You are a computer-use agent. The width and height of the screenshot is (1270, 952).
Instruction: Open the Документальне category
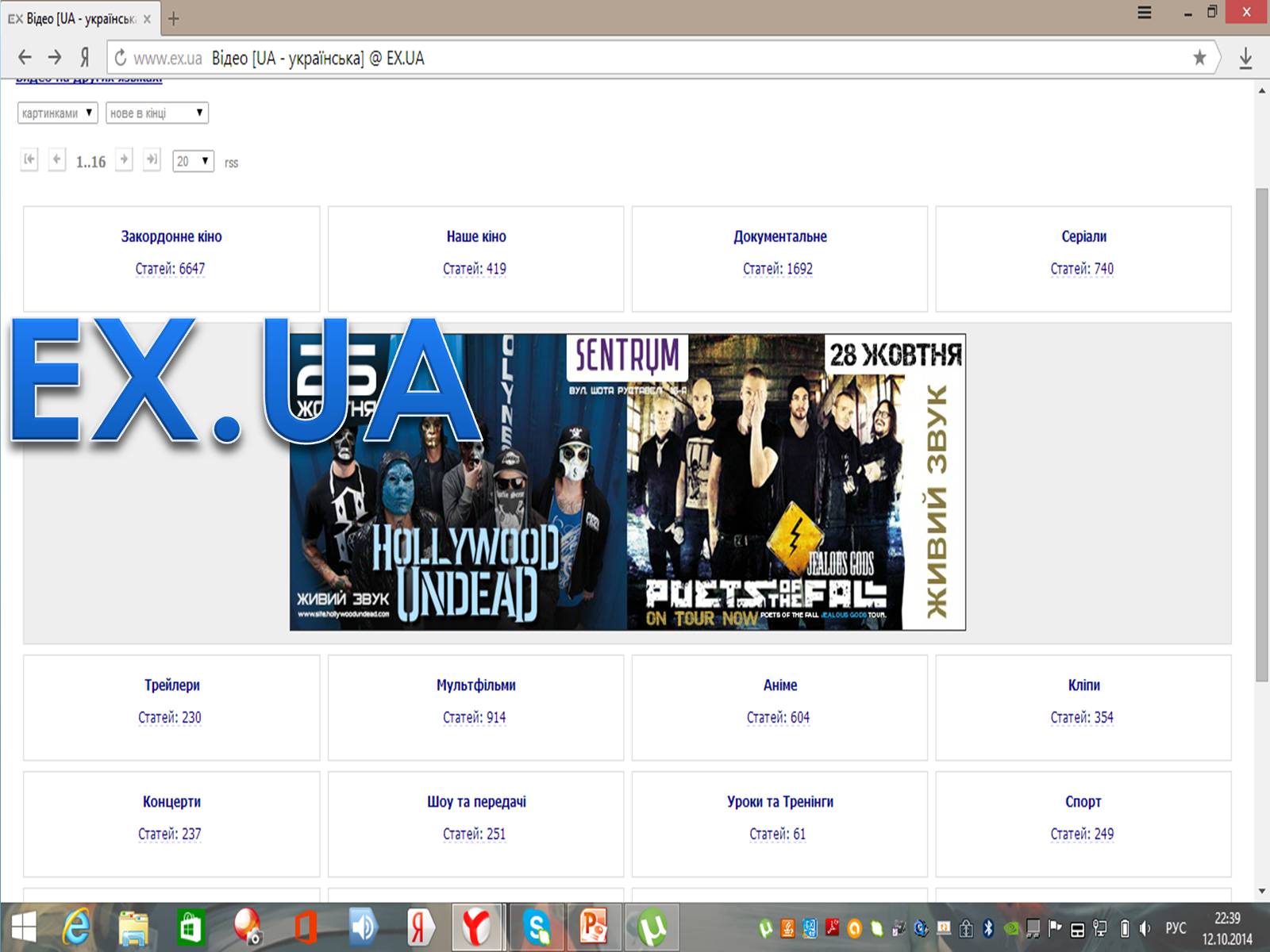[780, 236]
